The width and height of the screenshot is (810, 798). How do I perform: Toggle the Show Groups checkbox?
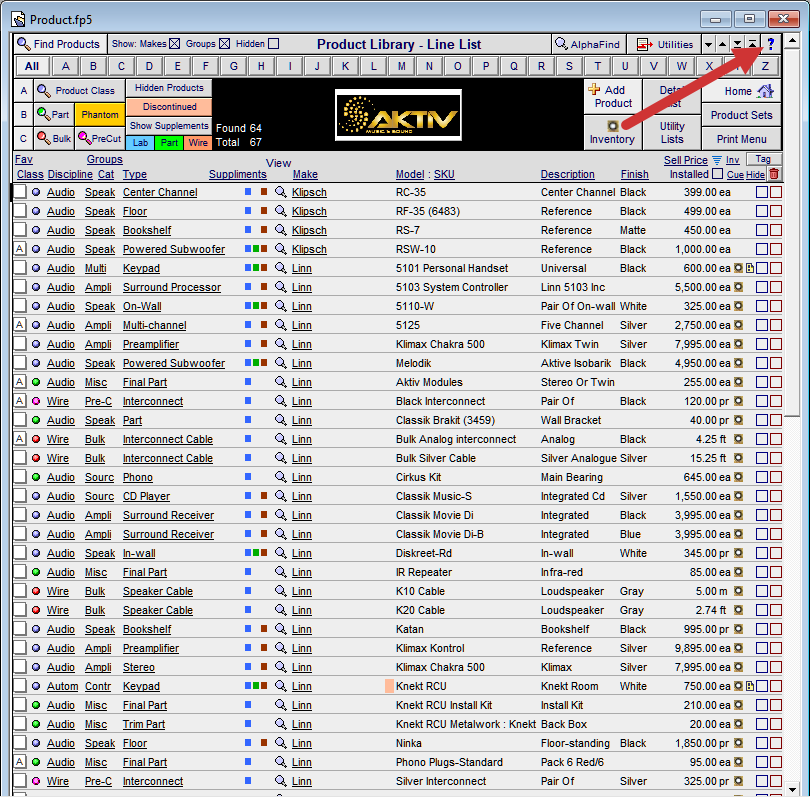(224, 44)
